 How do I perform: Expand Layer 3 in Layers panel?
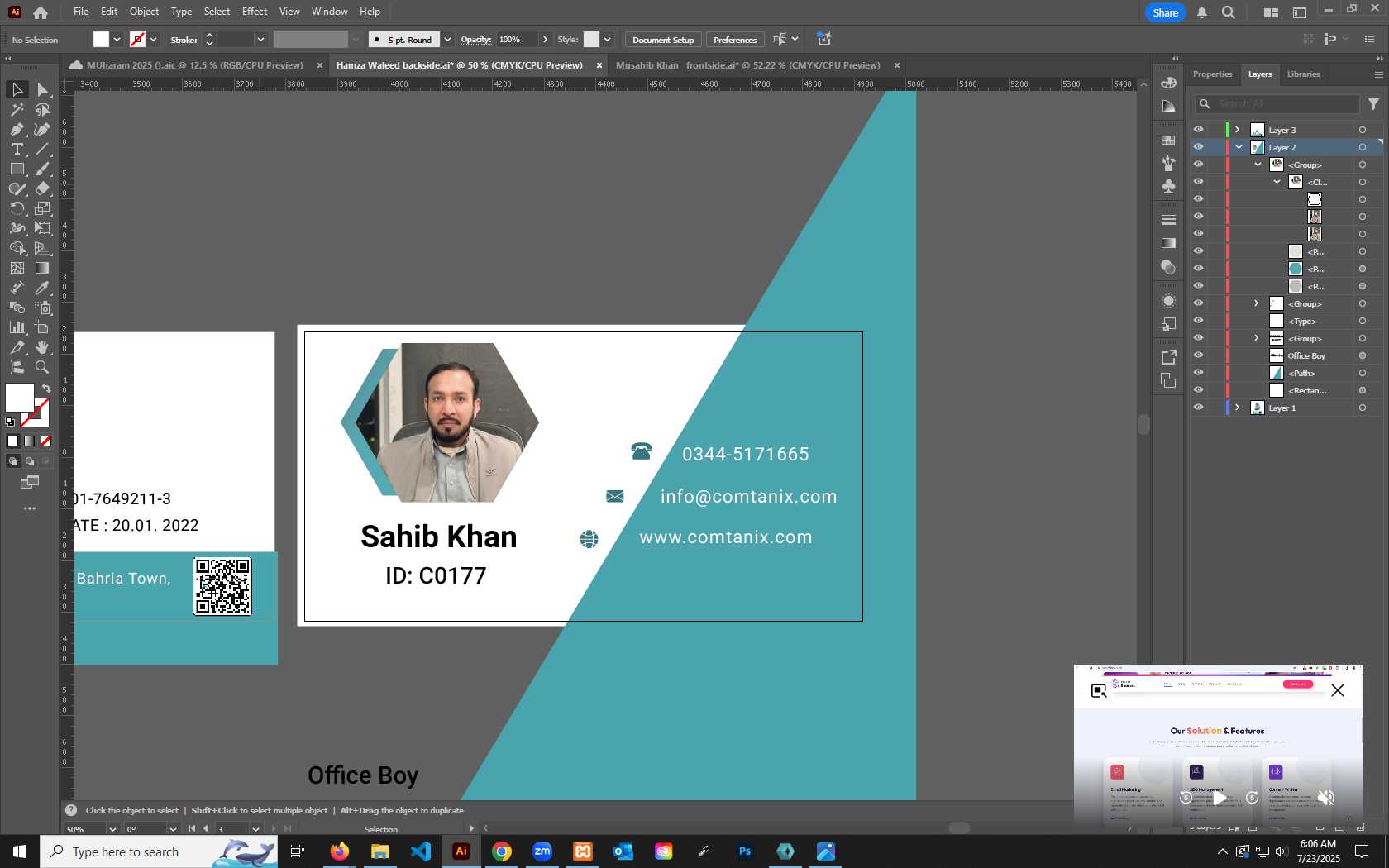click(1238, 130)
